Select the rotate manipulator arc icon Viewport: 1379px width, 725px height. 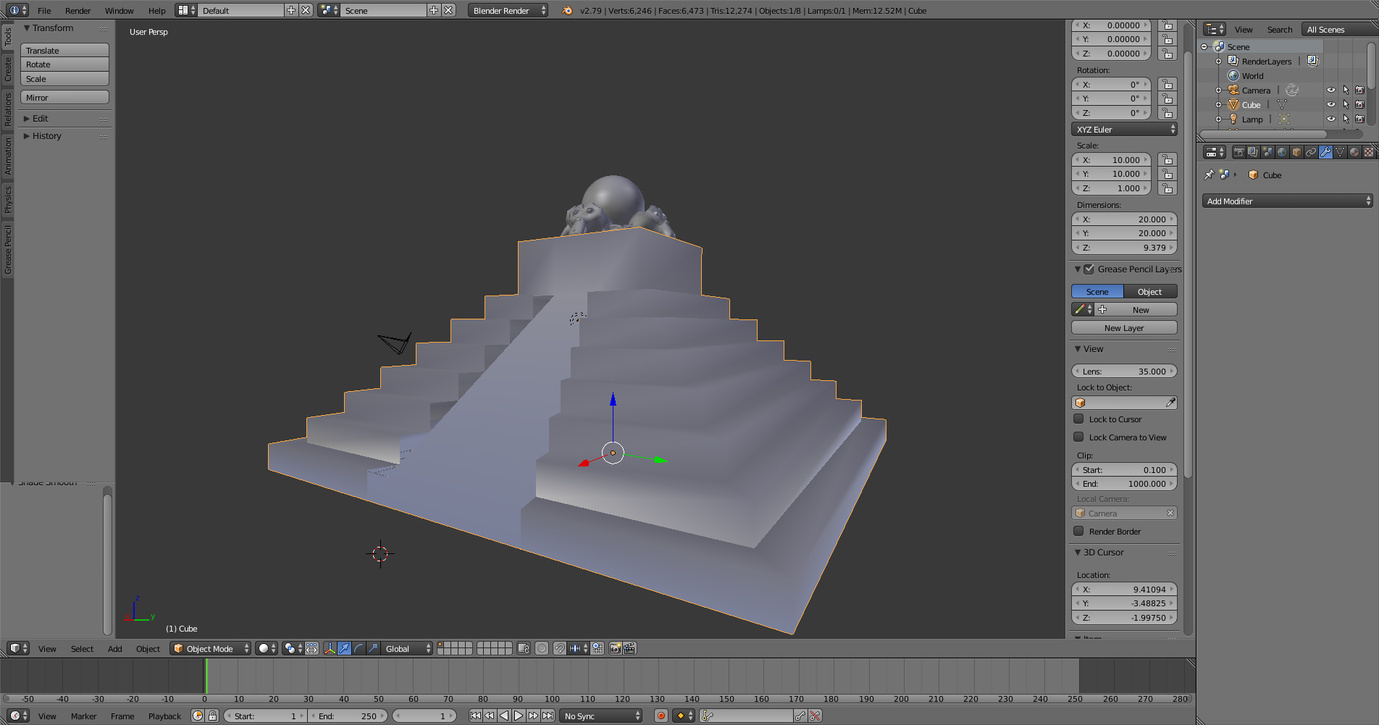pos(358,648)
